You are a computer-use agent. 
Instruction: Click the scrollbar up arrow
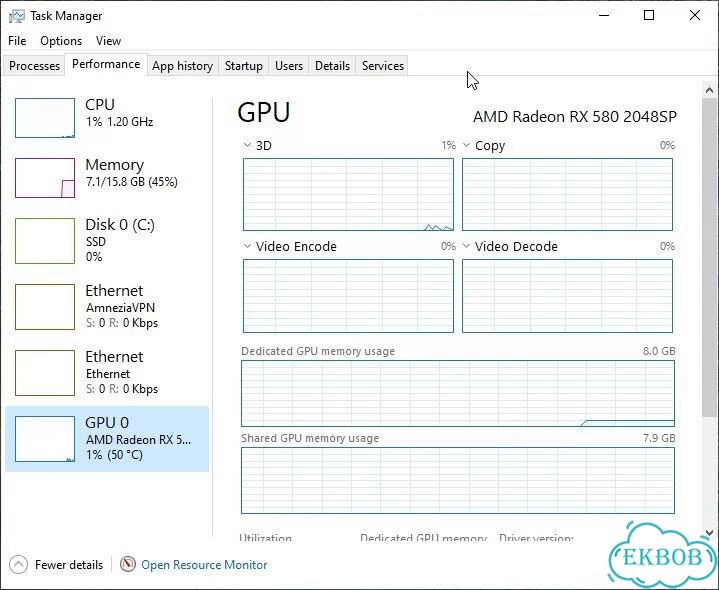pyautogui.click(x=709, y=90)
